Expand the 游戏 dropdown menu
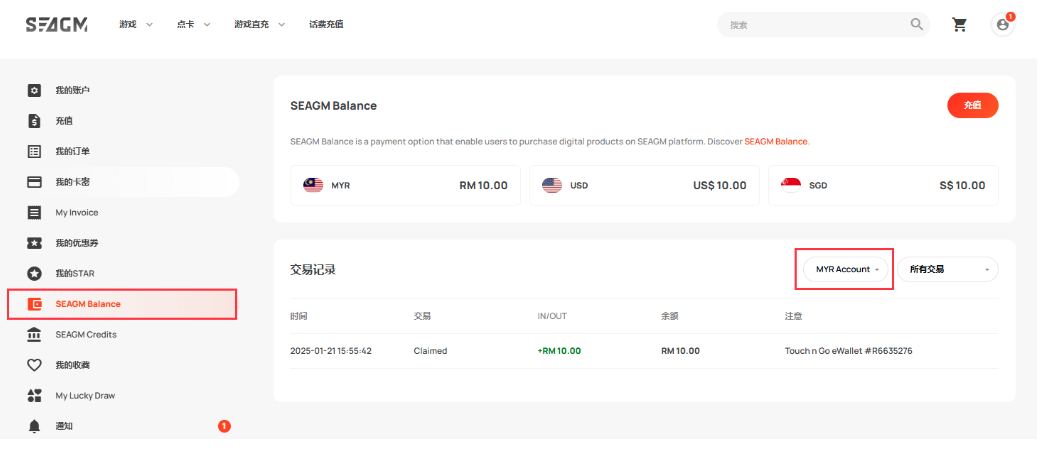This screenshot has width=1045, height=464. point(136,24)
